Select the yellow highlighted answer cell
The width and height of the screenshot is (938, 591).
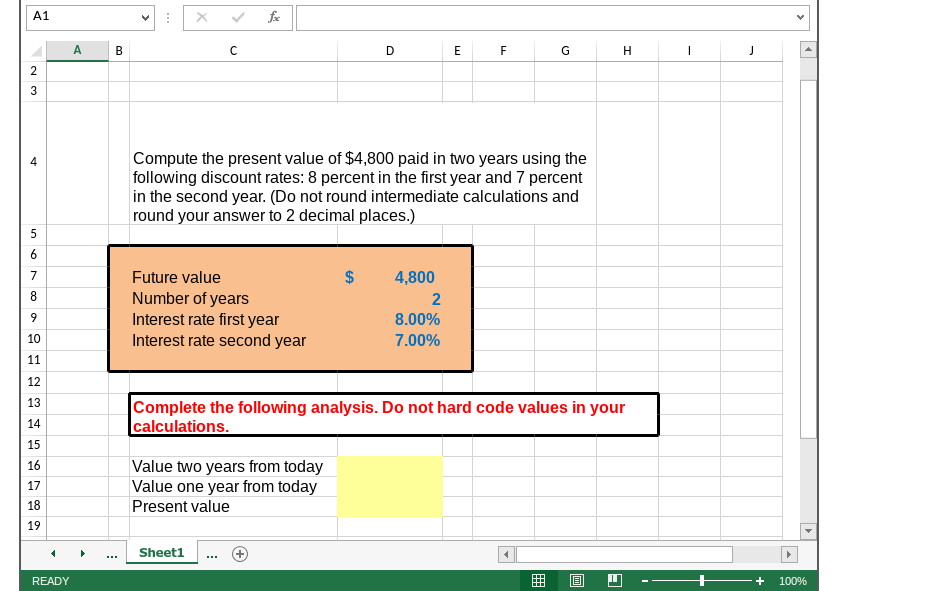point(390,486)
